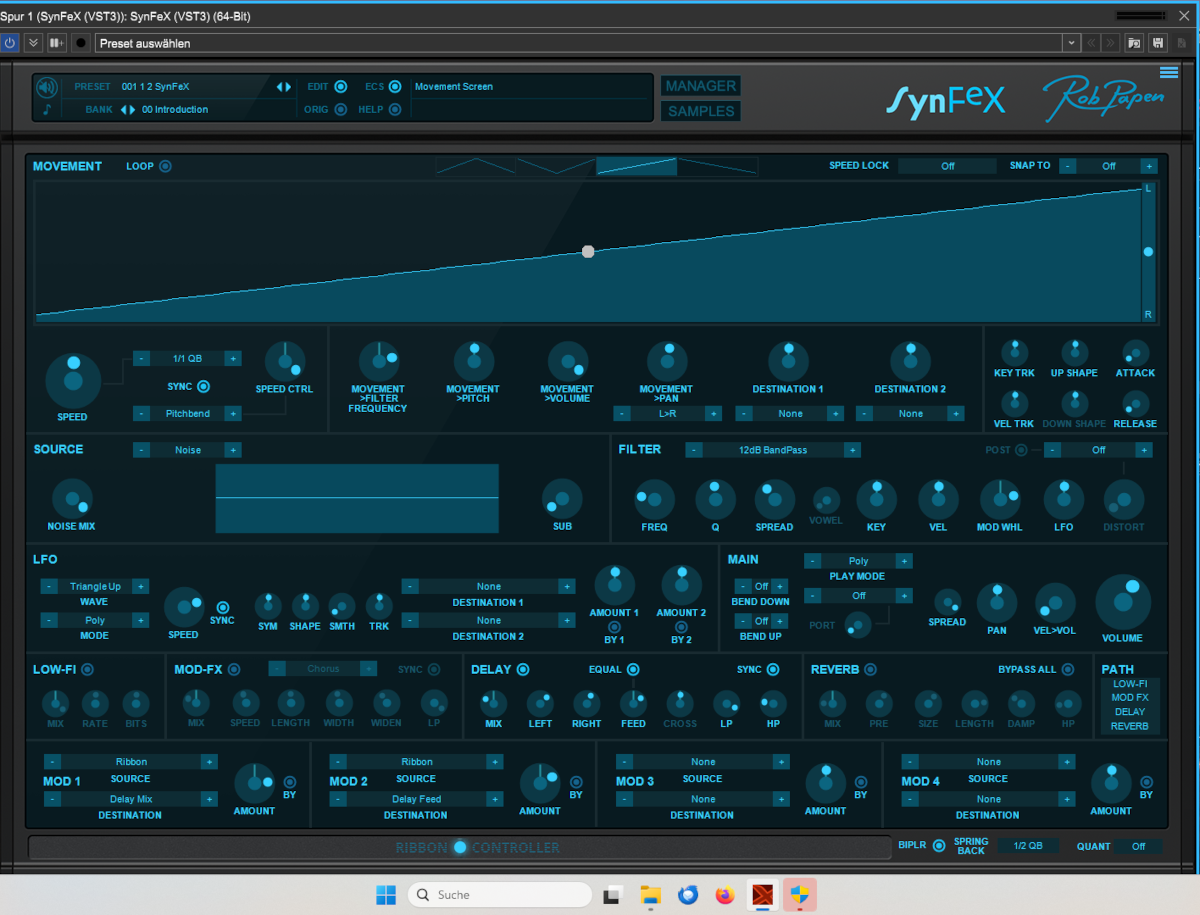Open the SynFeX hamburger menu icon
The image size is (1200, 915).
(x=1168, y=72)
